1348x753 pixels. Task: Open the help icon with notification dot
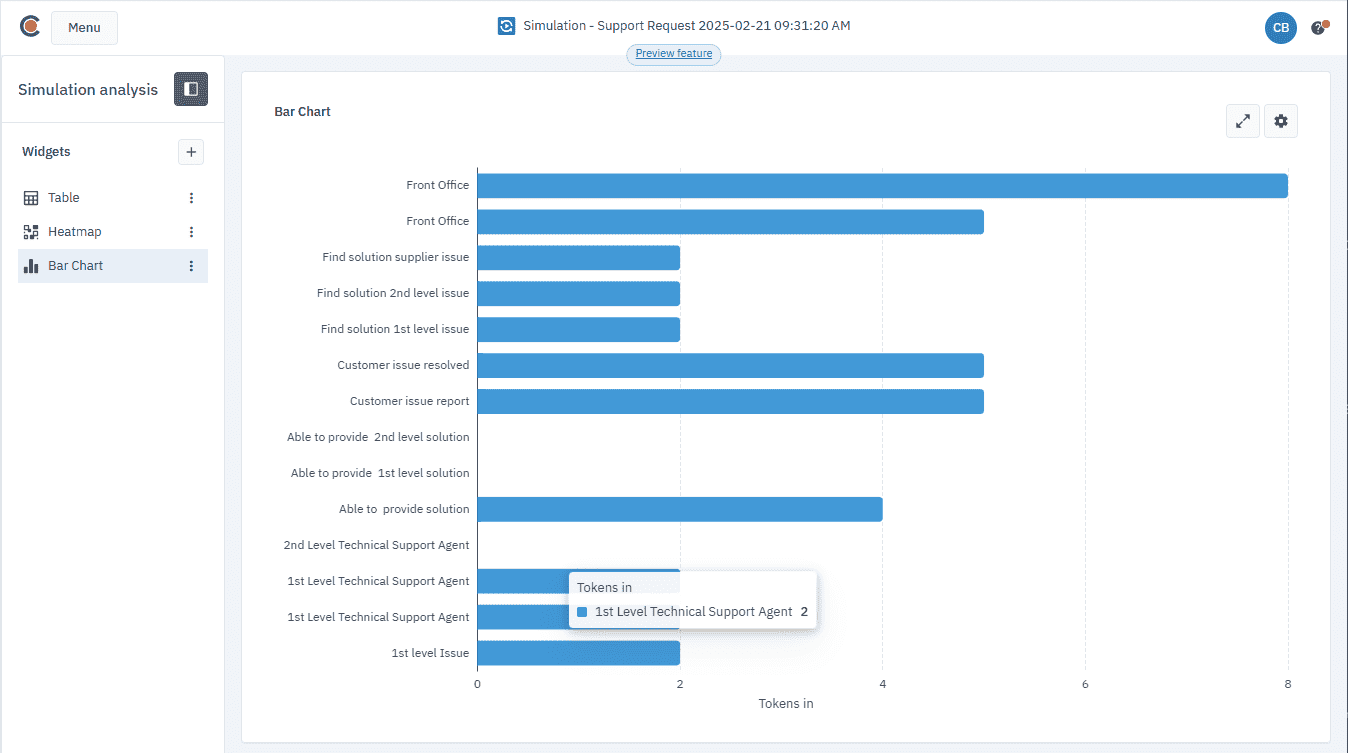point(1319,28)
